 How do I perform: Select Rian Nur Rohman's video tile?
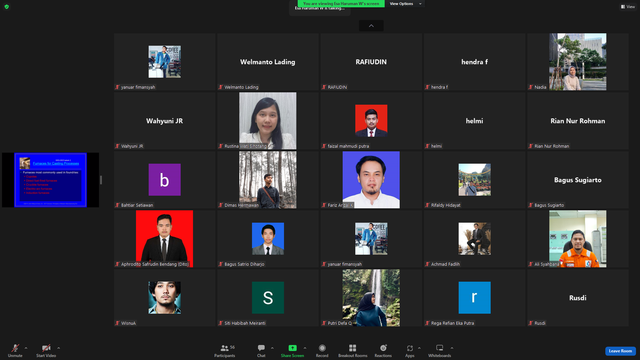click(x=578, y=121)
